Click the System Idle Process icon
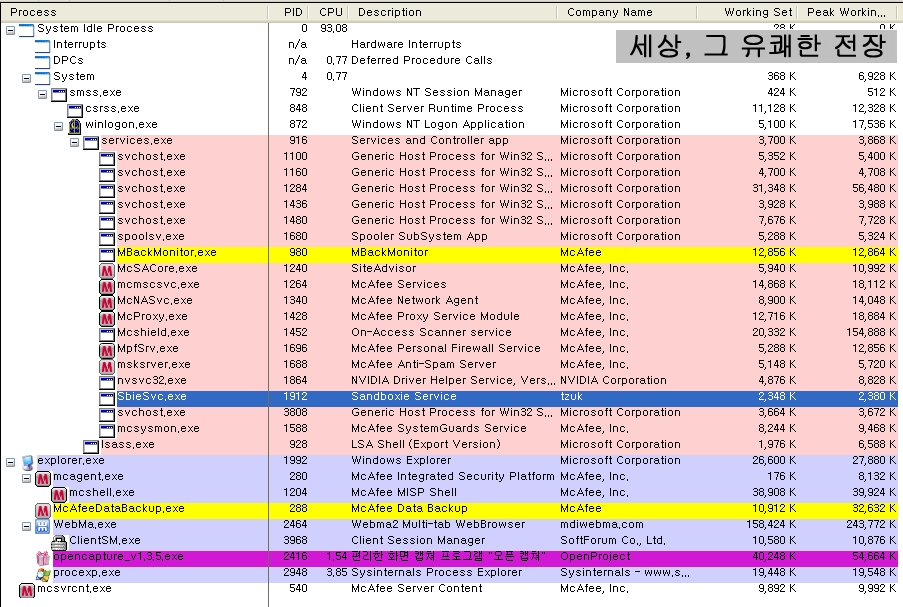The image size is (903, 607). tap(26, 29)
